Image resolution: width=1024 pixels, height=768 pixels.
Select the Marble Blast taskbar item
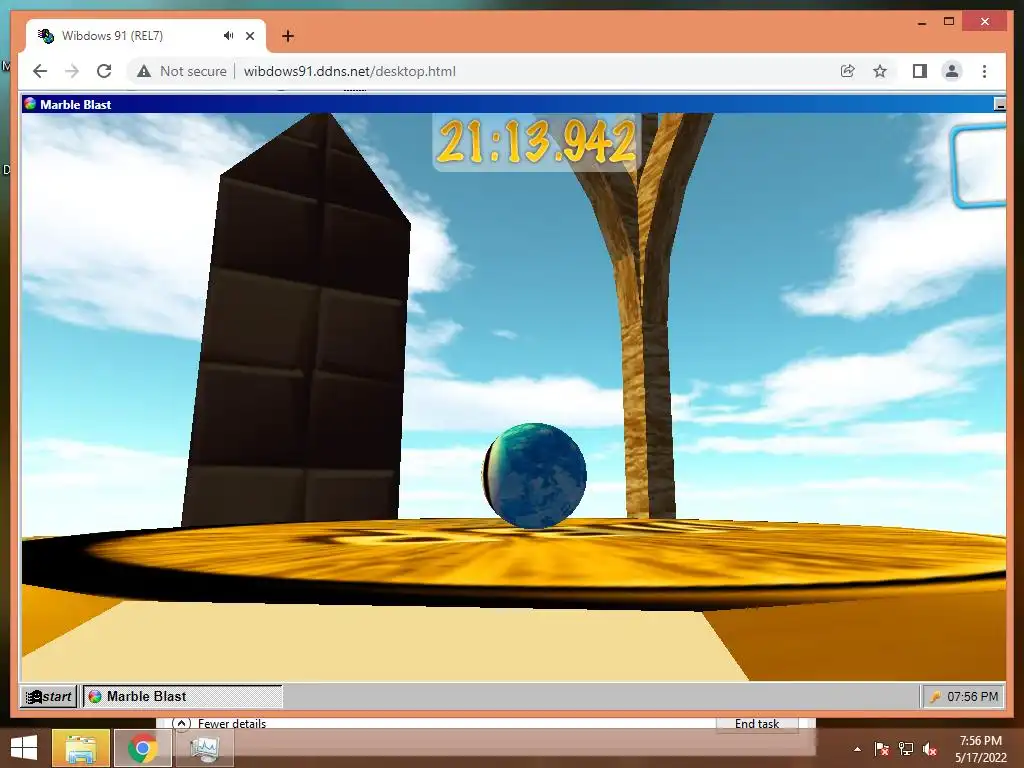pos(183,696)
